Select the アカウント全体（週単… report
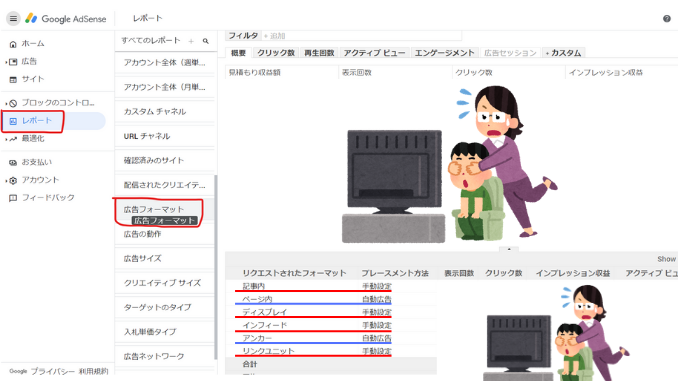Image resolution: width=678 pixels, height=381 pixels. tap(165, 63)
